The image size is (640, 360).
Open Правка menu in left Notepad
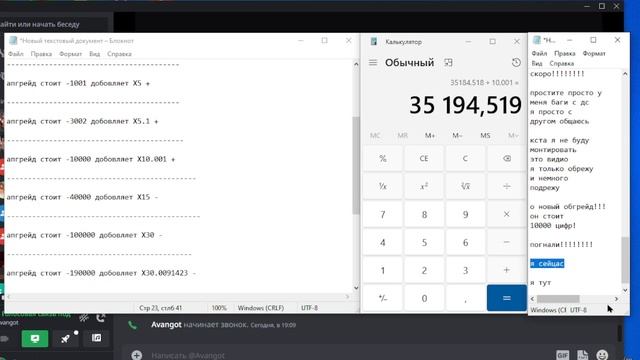41,54
